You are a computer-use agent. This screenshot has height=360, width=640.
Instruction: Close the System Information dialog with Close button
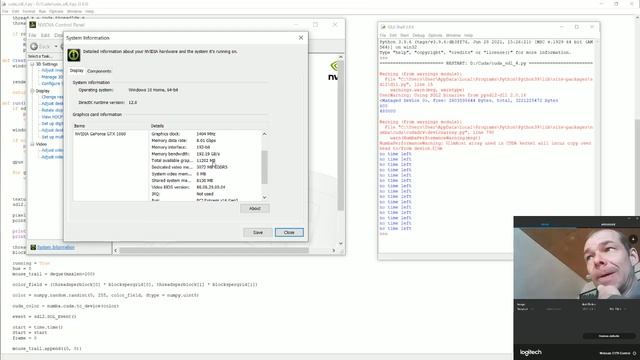click(289, 232)
